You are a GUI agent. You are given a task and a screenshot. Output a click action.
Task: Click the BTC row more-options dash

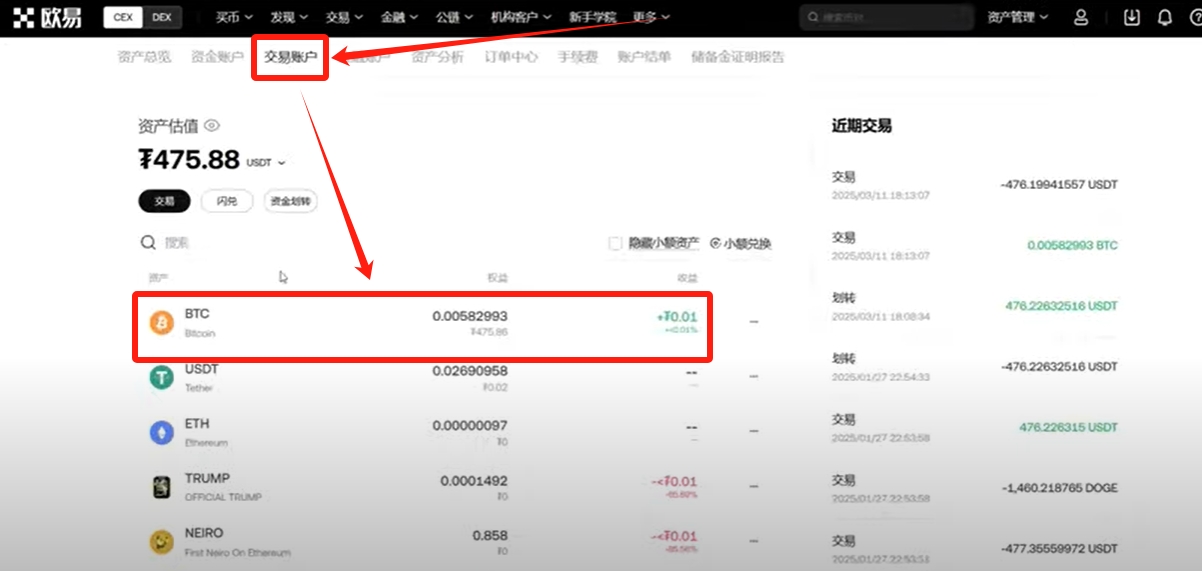click(754, 323)
